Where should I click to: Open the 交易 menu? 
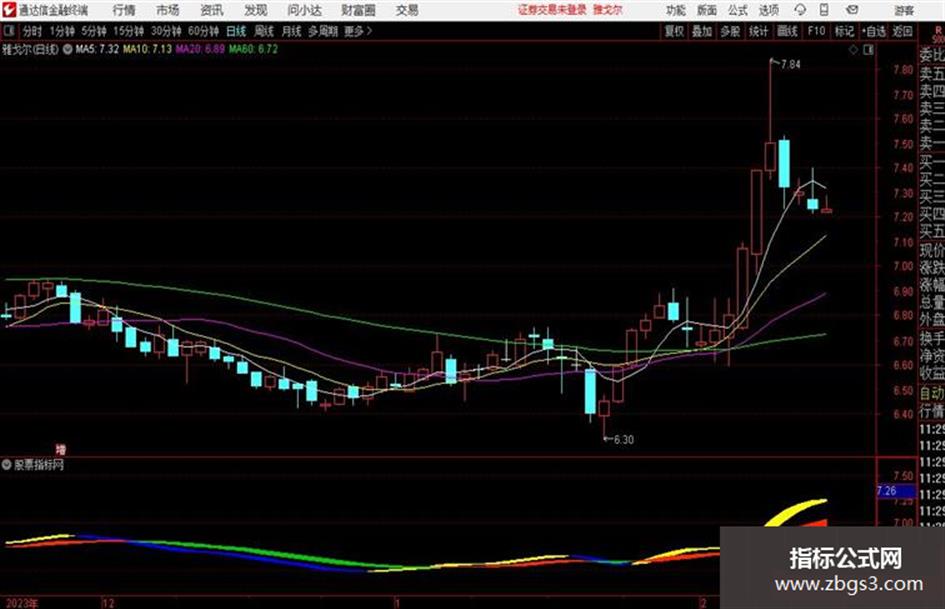(x=407, y=10)
